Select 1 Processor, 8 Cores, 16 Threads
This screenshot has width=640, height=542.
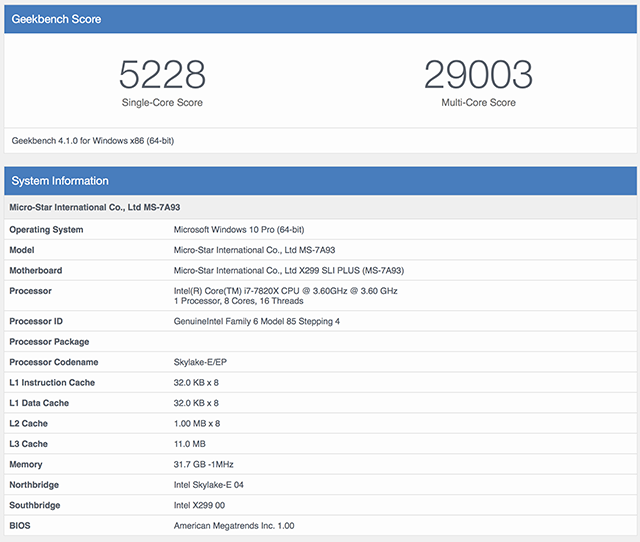[238, 301]
